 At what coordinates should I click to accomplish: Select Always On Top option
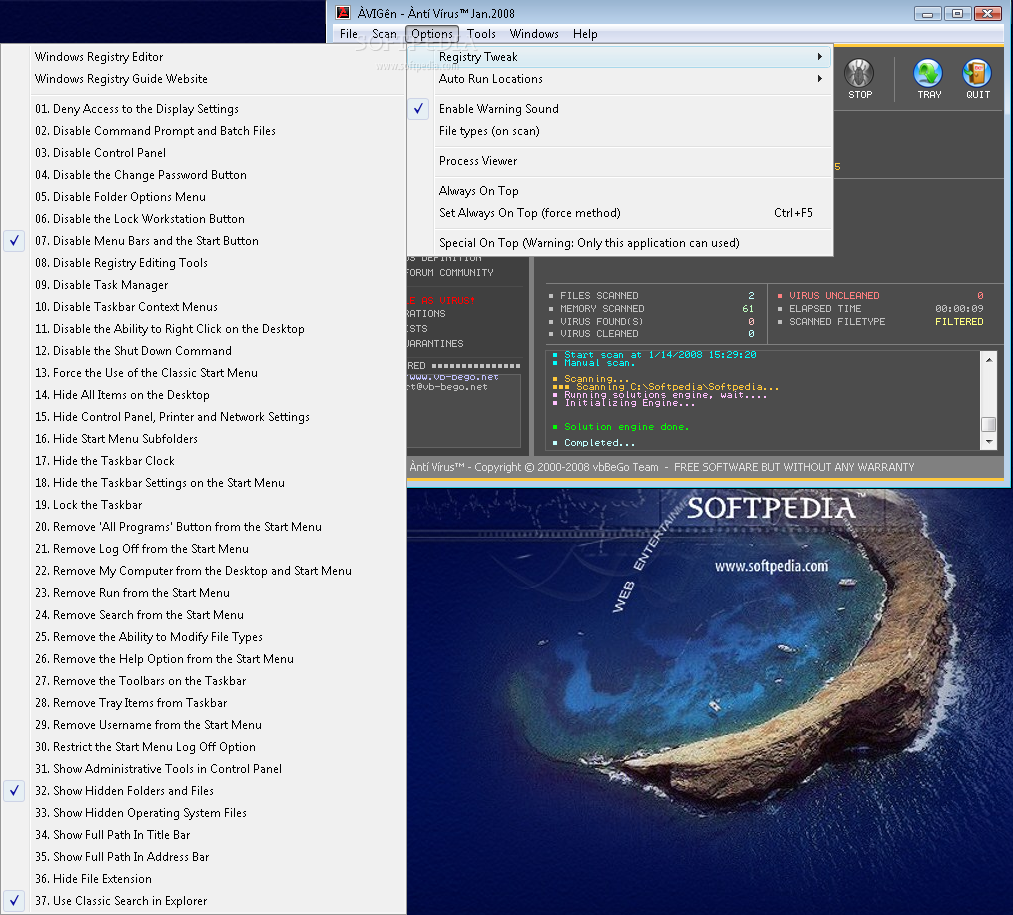click(620, 191)
